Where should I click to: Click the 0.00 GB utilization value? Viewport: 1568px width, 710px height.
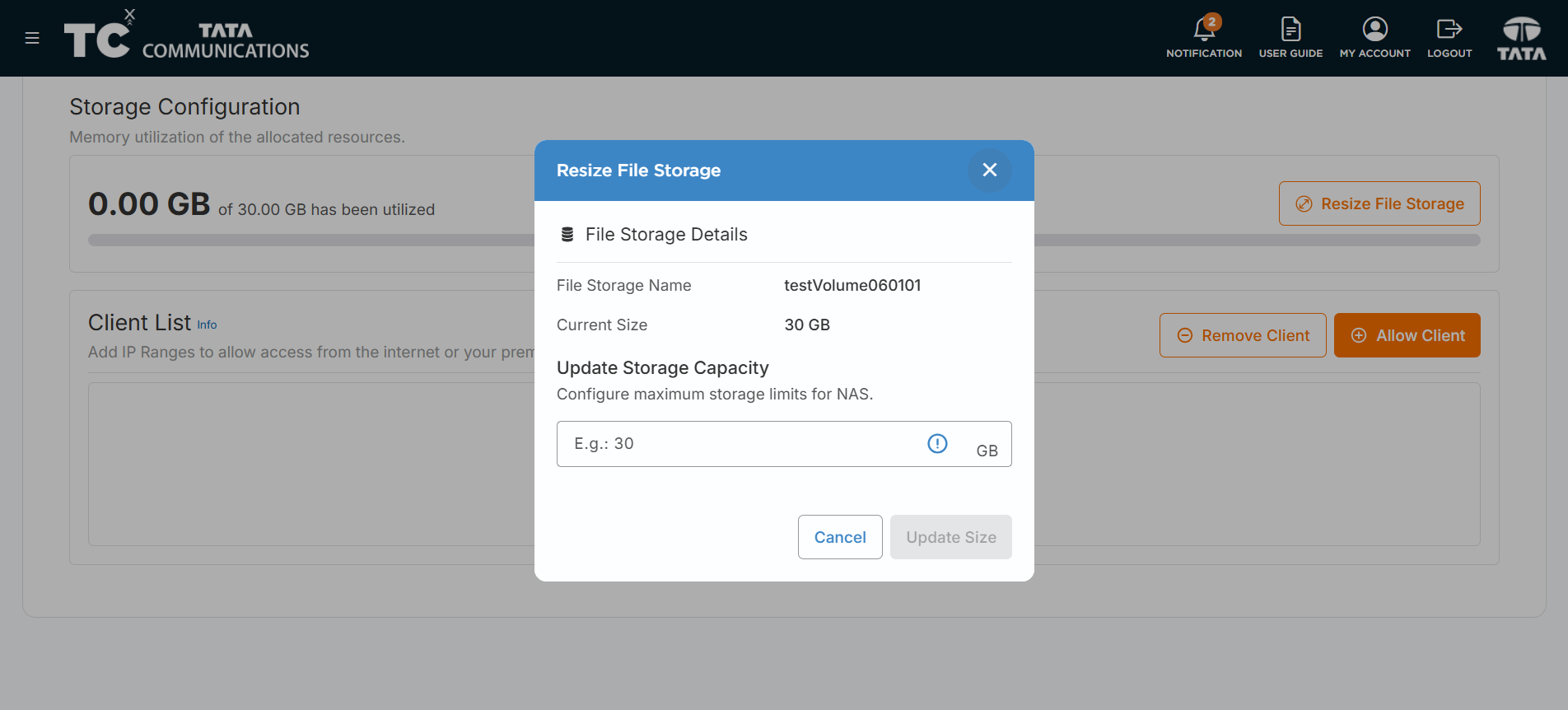tap(149, 203)
